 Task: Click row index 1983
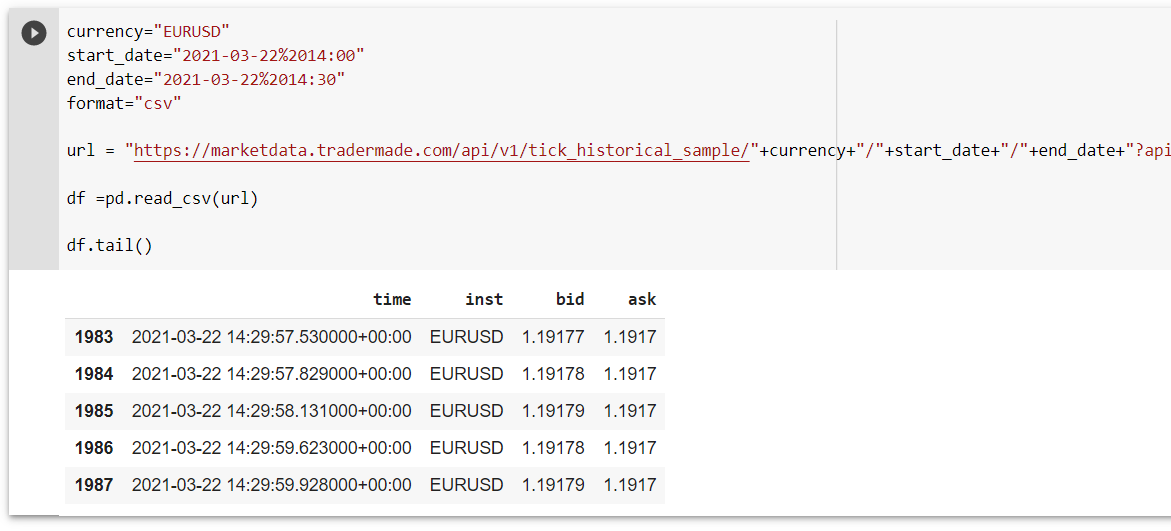click(x=94, y=337)
